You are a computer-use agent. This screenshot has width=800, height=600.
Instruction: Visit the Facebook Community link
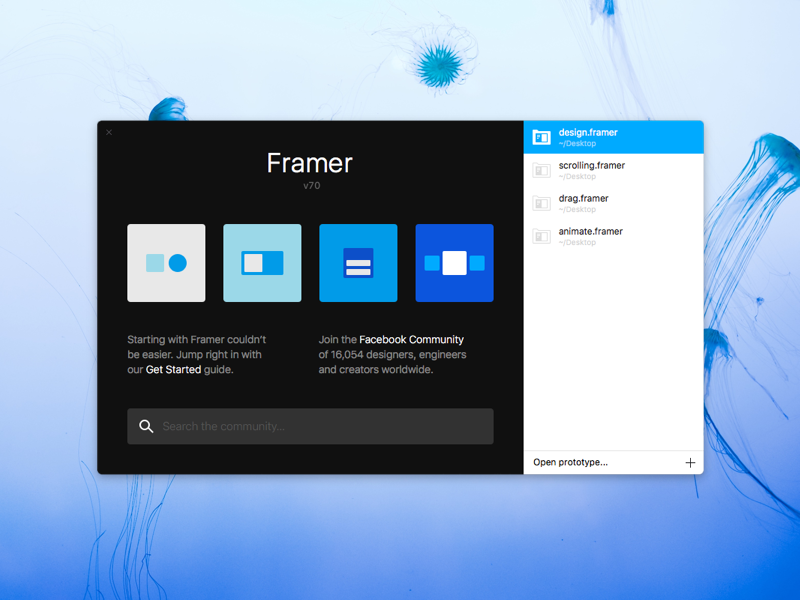[x=411, y=339]
